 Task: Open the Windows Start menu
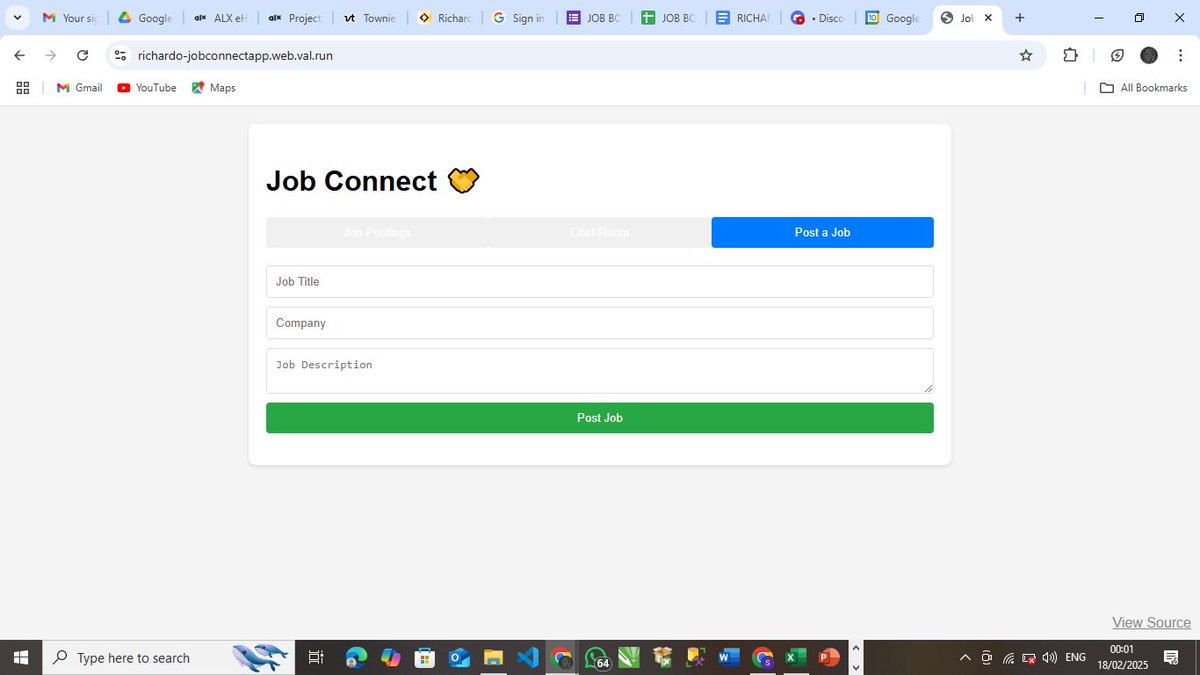coord(20,658)
